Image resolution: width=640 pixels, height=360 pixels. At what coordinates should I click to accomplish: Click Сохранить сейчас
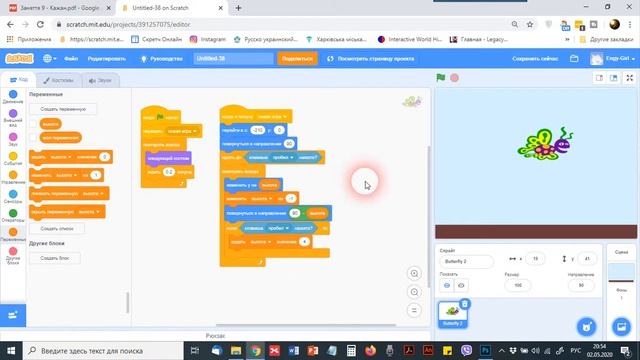[535, 58]
